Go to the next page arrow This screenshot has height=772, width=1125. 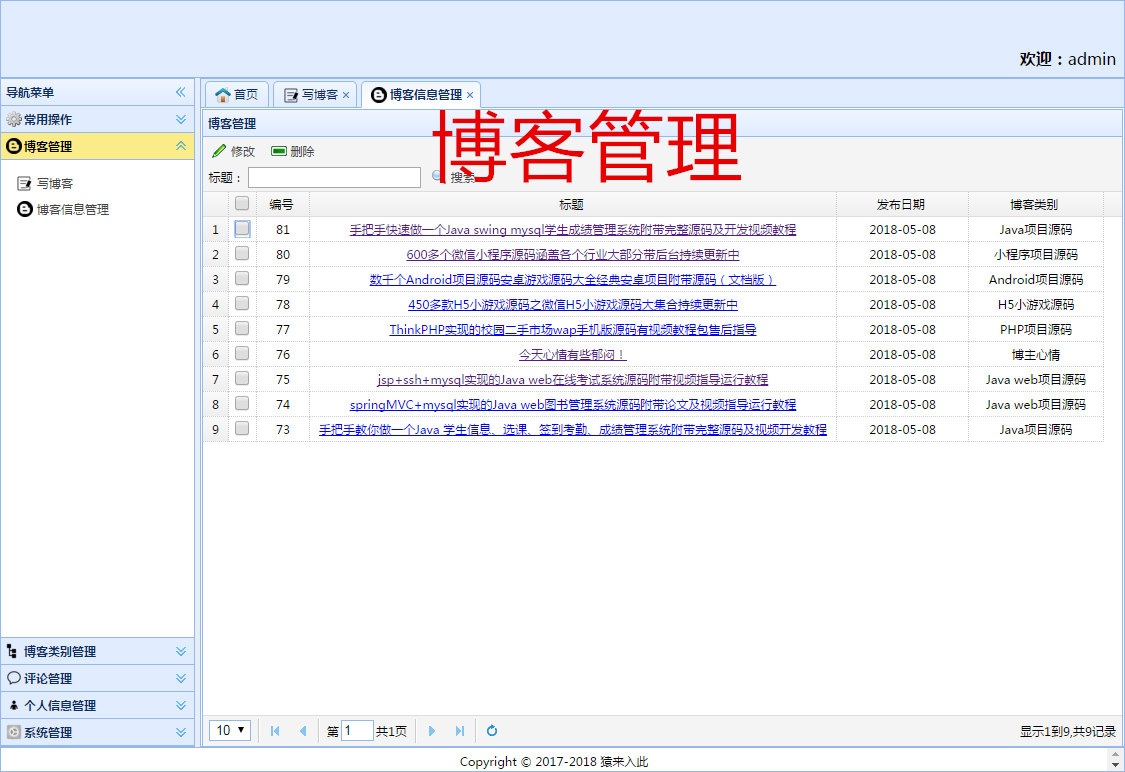[432, 731]
